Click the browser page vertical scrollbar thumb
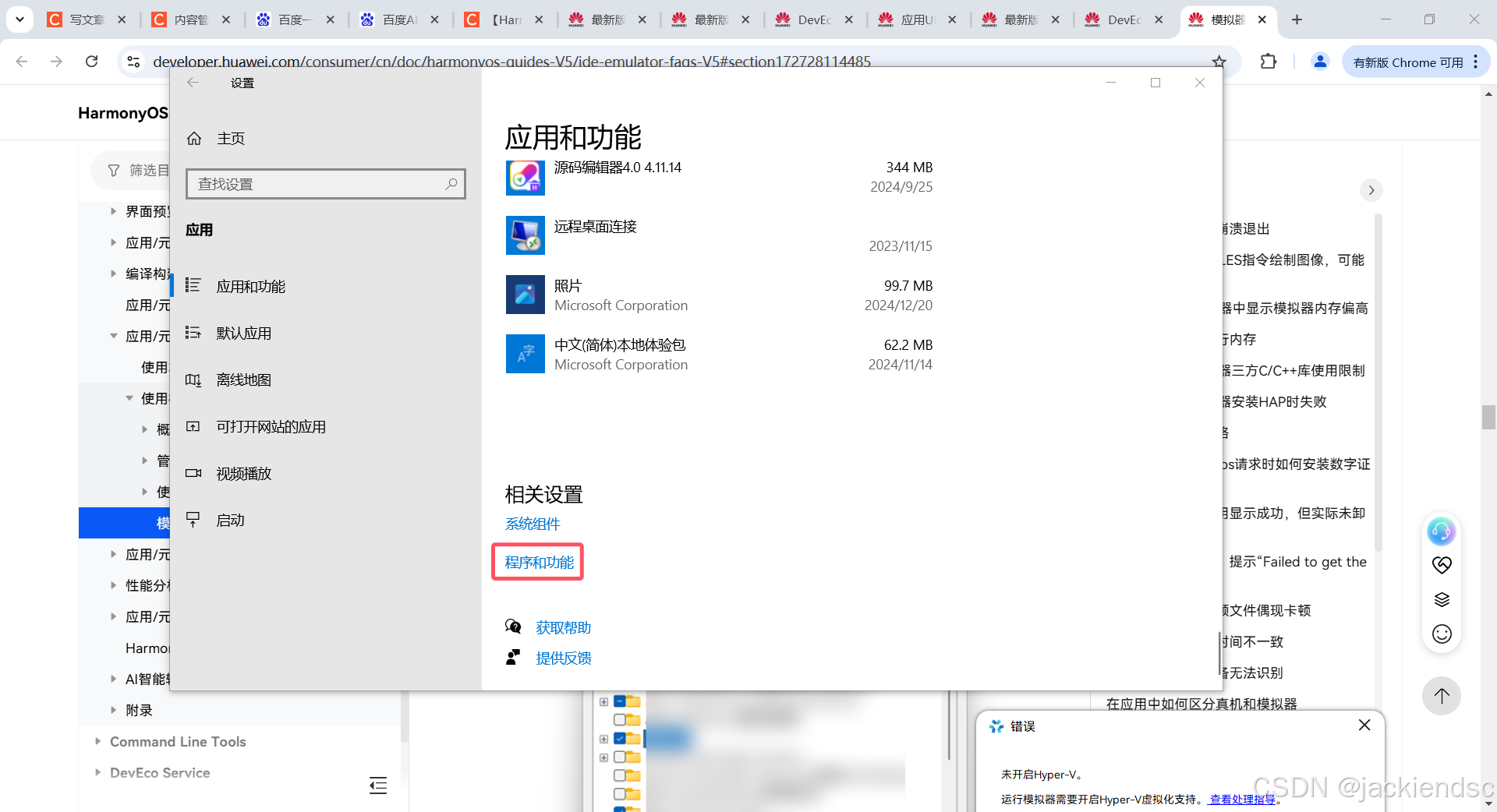Screen dimensions: 1497x812 coord(1488,417)
